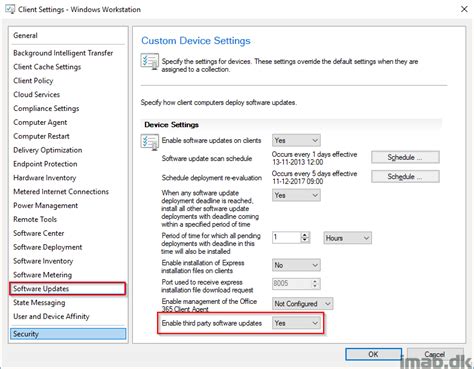Viewport: 474px width, 369px height.
Task: Confirm settings with the OK button
Action: [x=373, y=354]
